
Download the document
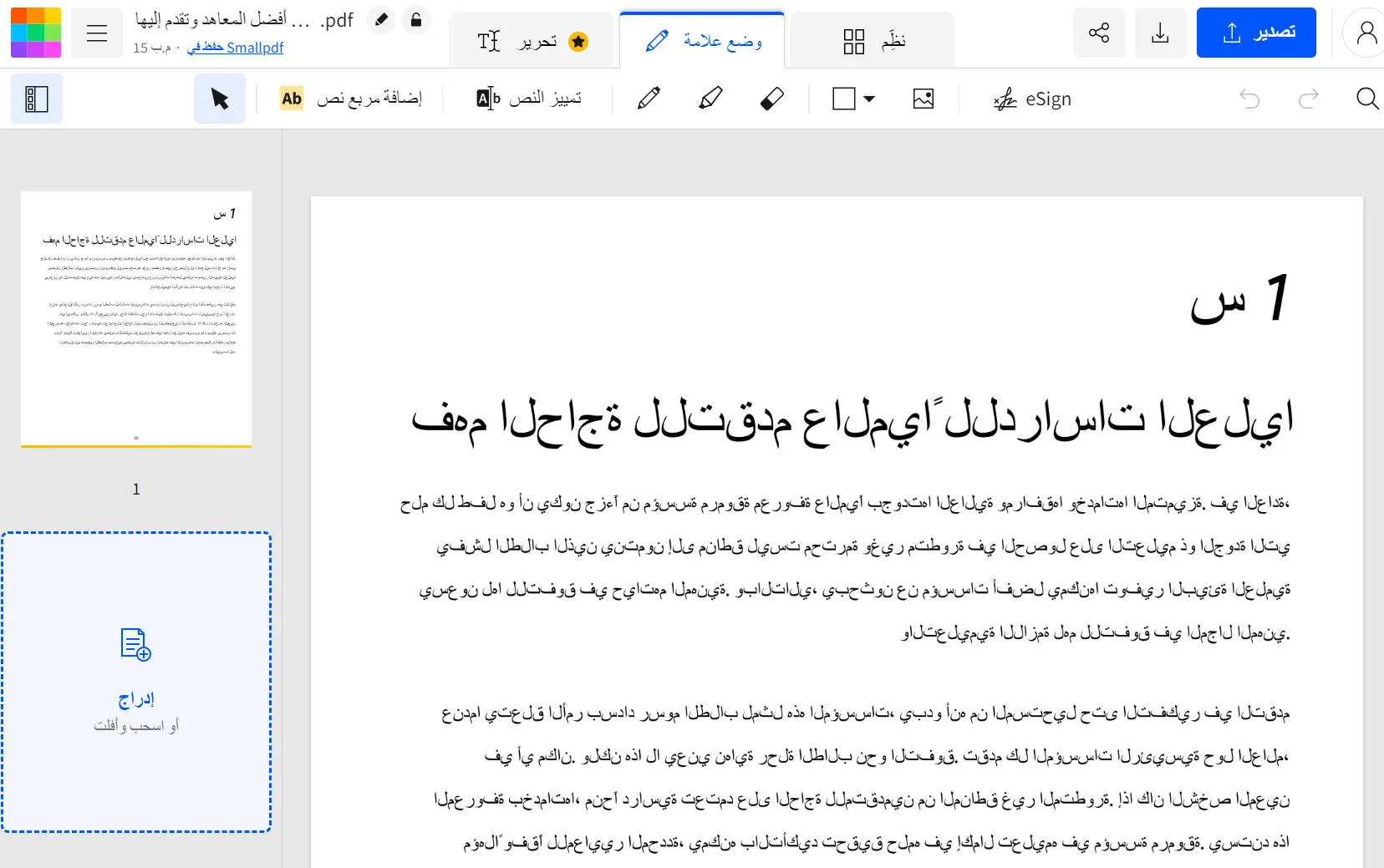(x=1160, y=32)
